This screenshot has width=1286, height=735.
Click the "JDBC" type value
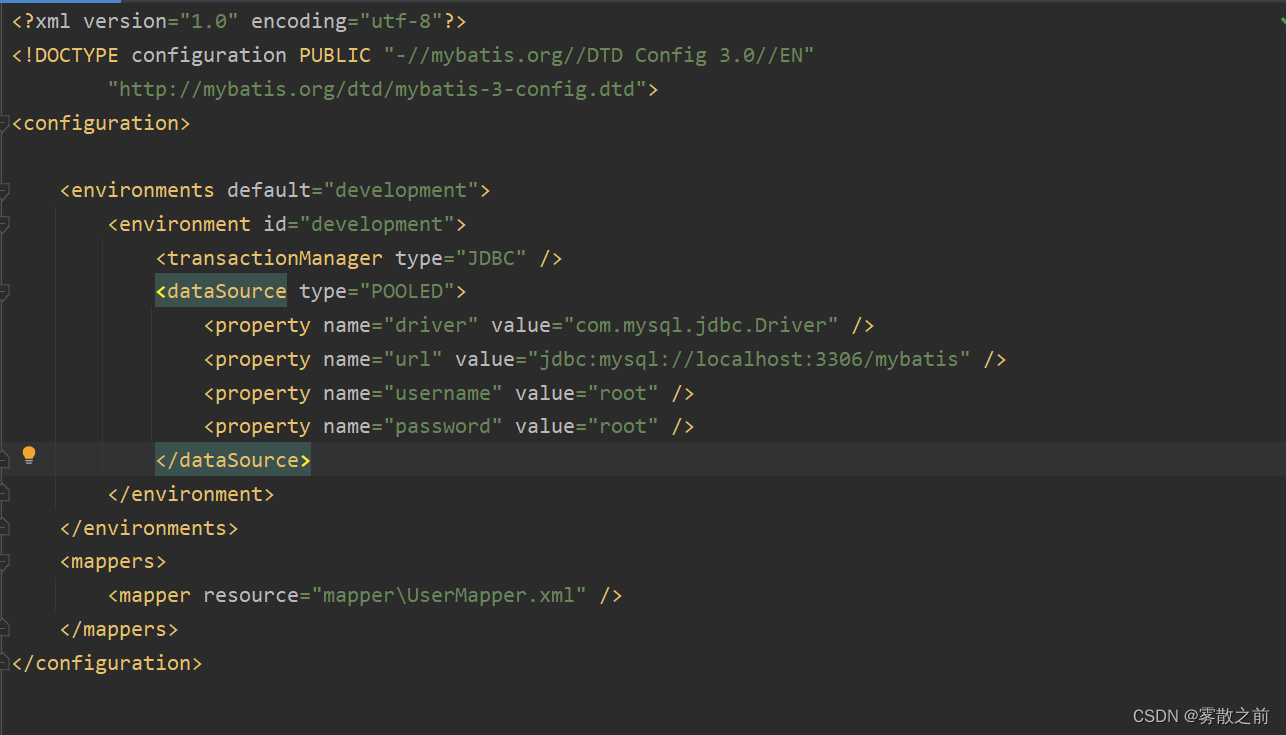pos(491,258)
